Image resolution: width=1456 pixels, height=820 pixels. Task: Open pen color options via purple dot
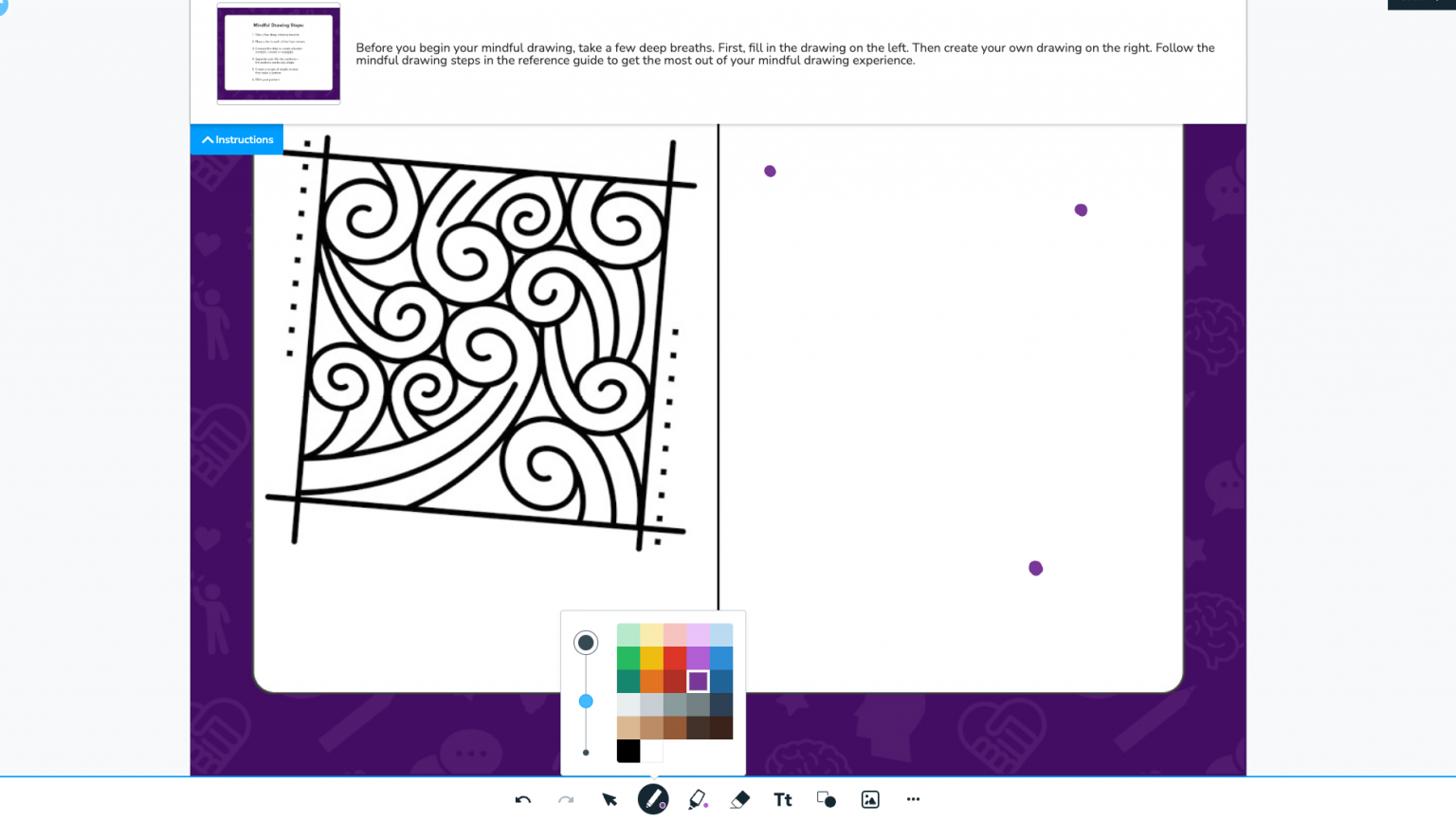[662, 808]
